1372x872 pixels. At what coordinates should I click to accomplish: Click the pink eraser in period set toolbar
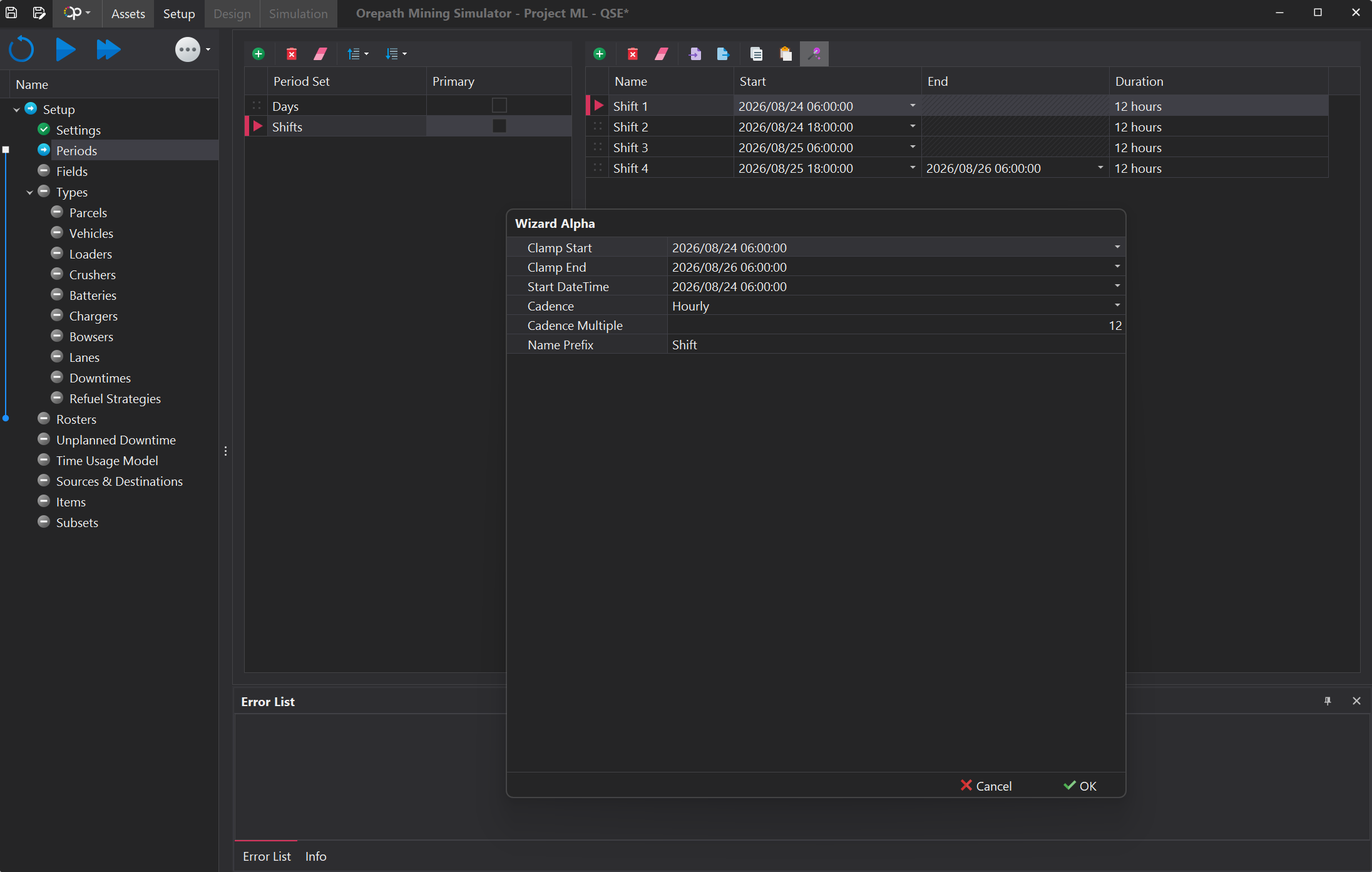(320, 54)
